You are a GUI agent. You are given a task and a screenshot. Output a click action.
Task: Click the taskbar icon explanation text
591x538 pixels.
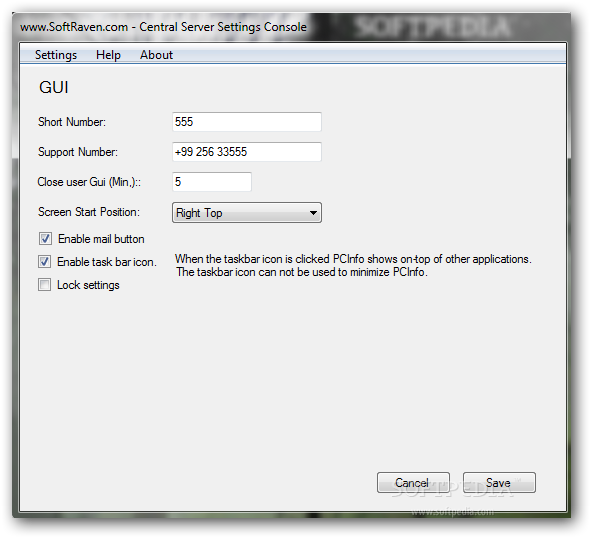[353, 265]
